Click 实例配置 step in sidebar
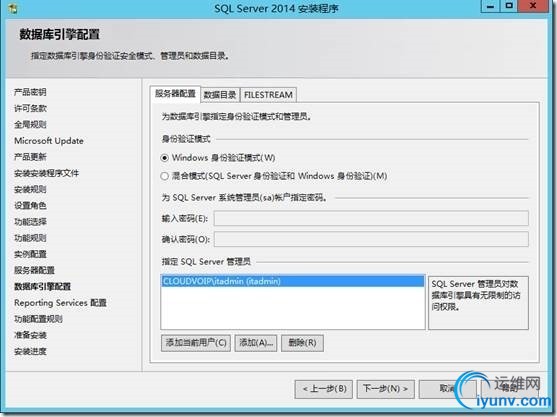557x417 pixels. [30, 254]
